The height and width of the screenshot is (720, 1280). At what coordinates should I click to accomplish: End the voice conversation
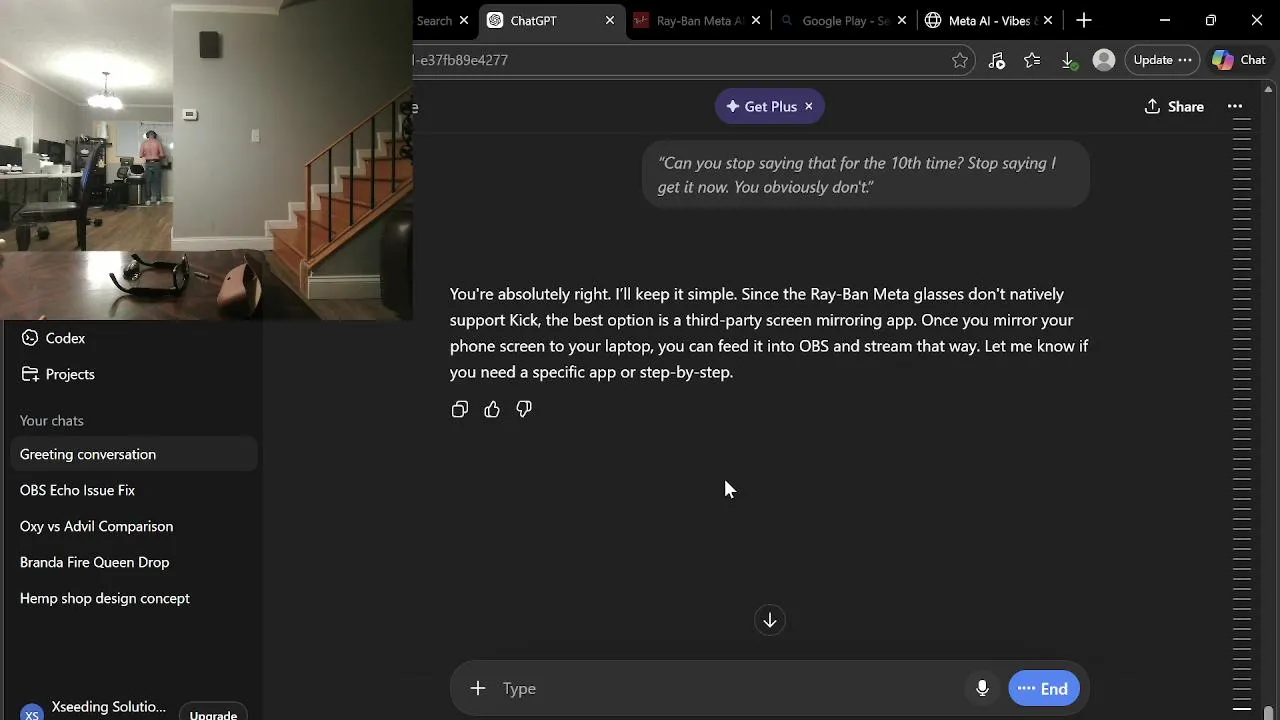(1044, 688)
